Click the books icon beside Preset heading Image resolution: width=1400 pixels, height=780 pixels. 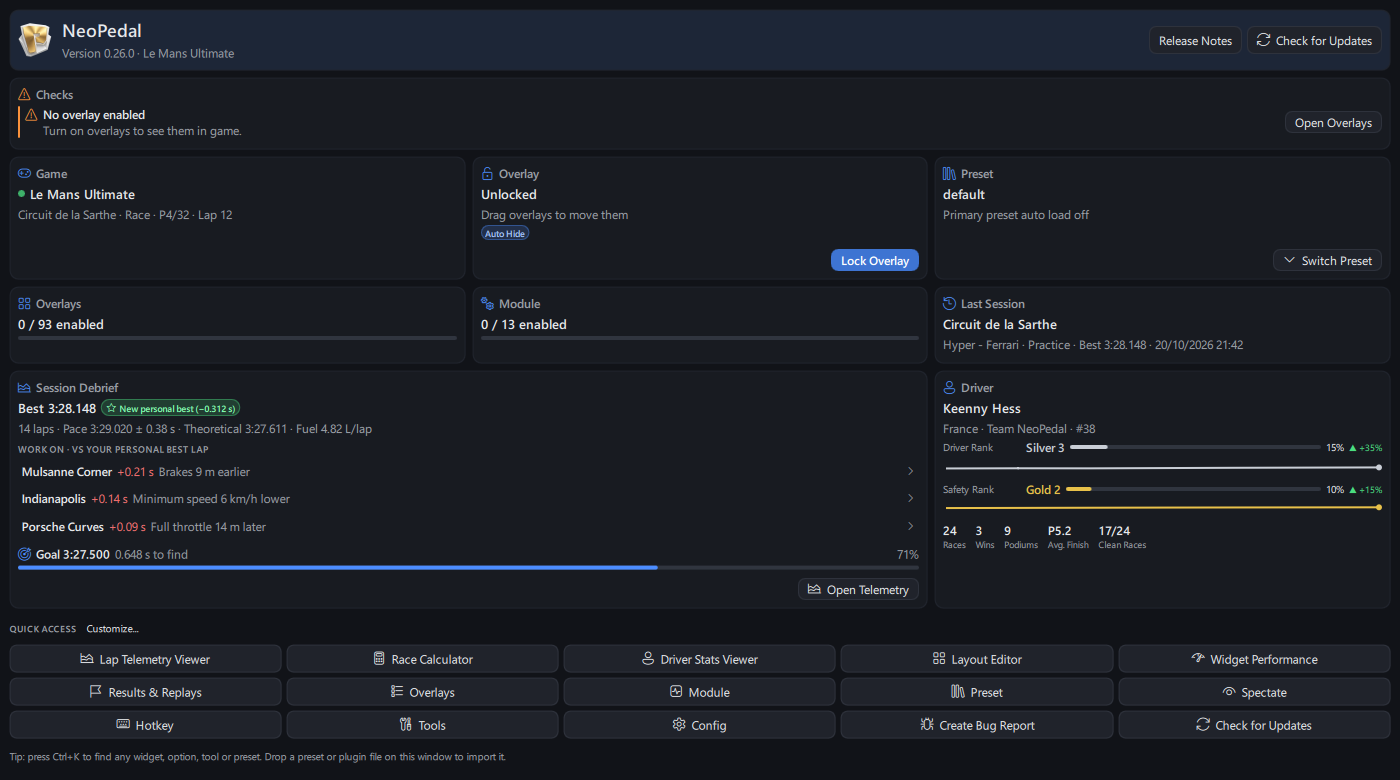[949, 173]
